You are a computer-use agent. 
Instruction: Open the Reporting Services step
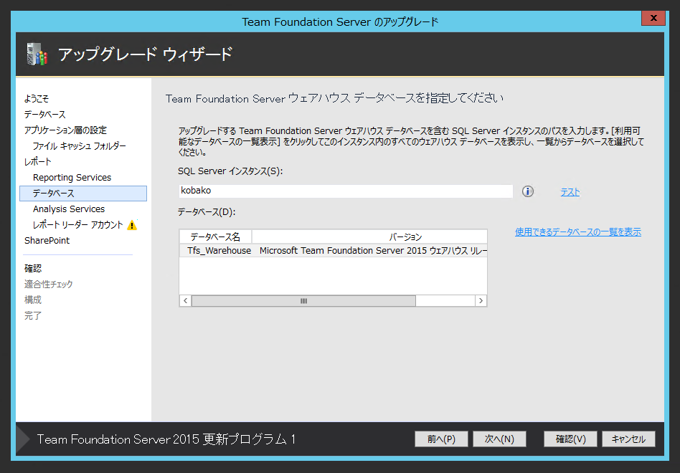[72, 177]
